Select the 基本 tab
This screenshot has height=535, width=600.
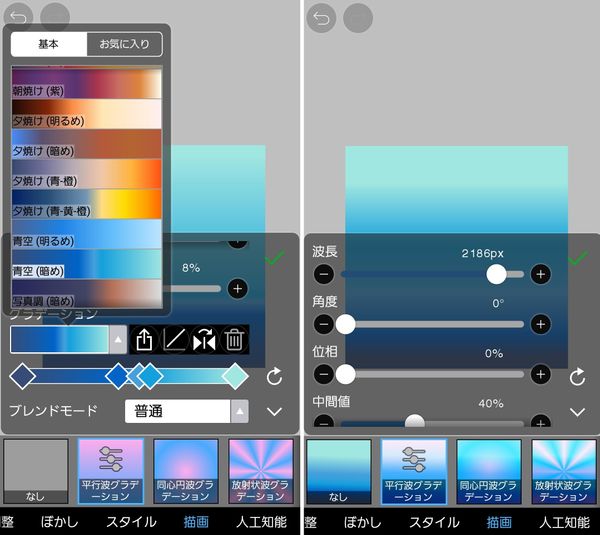pos(49,44)
